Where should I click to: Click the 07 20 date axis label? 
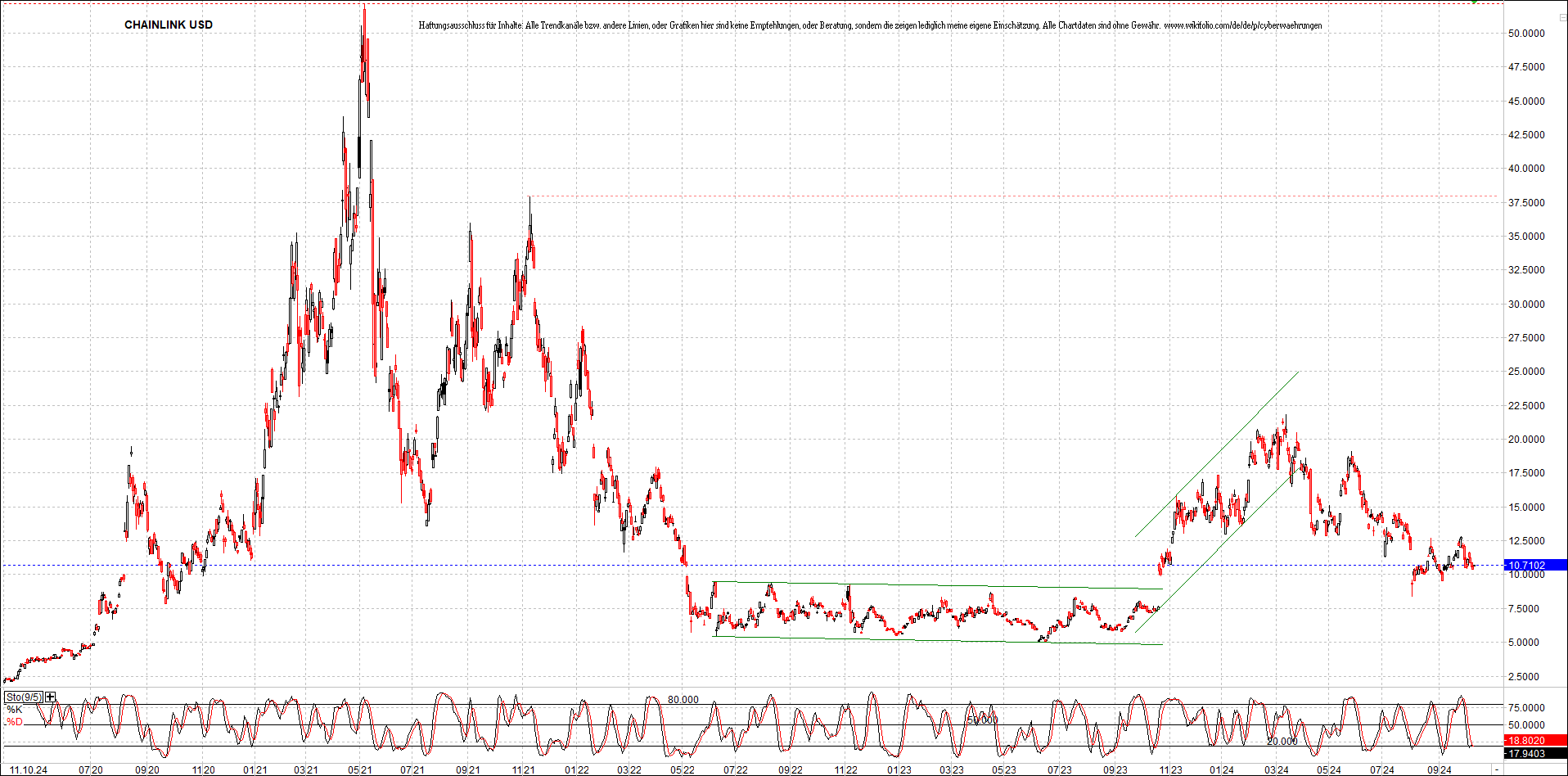pos(91,770)
